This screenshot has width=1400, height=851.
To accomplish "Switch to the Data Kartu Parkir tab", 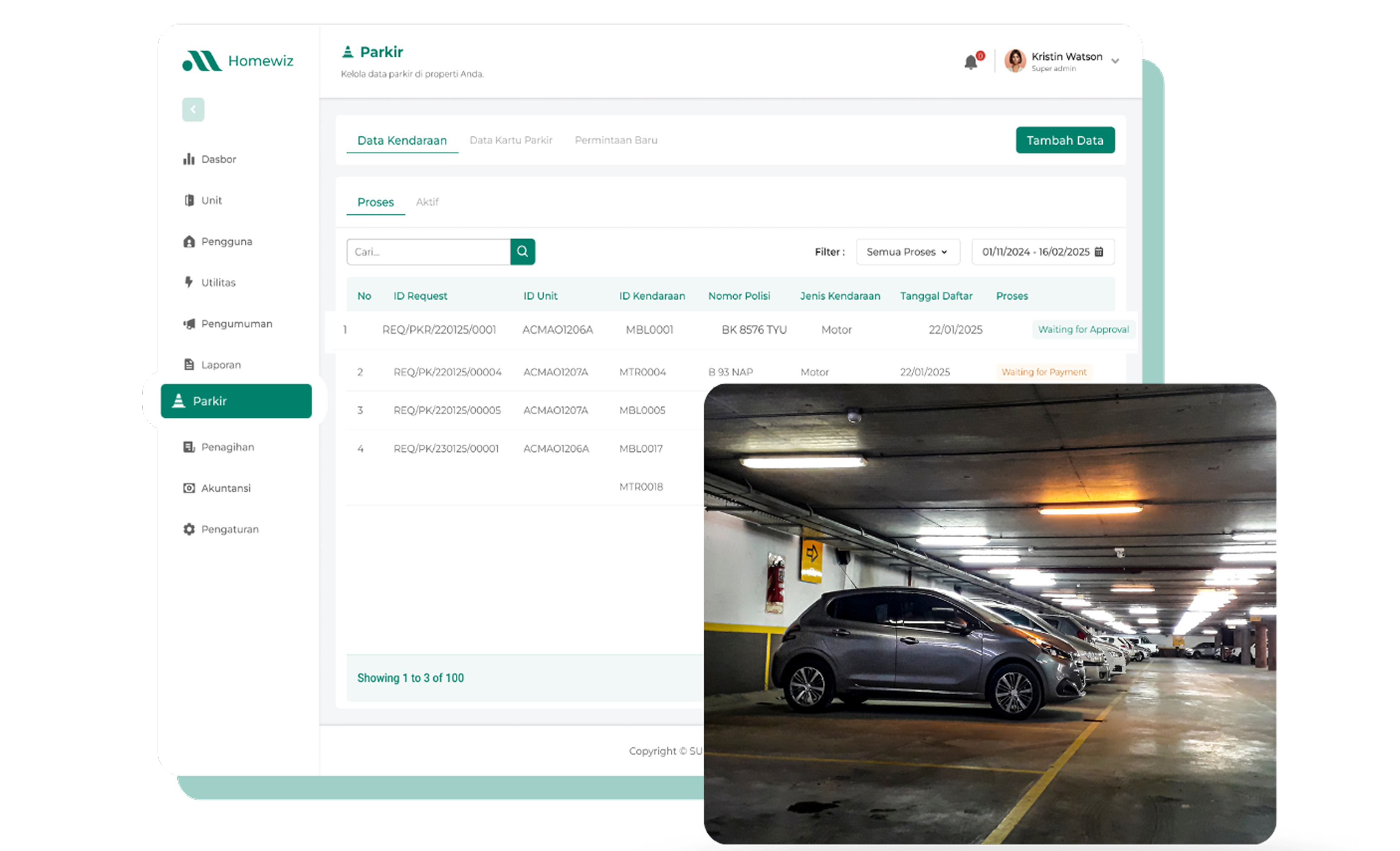I will [x=511, y=140].
